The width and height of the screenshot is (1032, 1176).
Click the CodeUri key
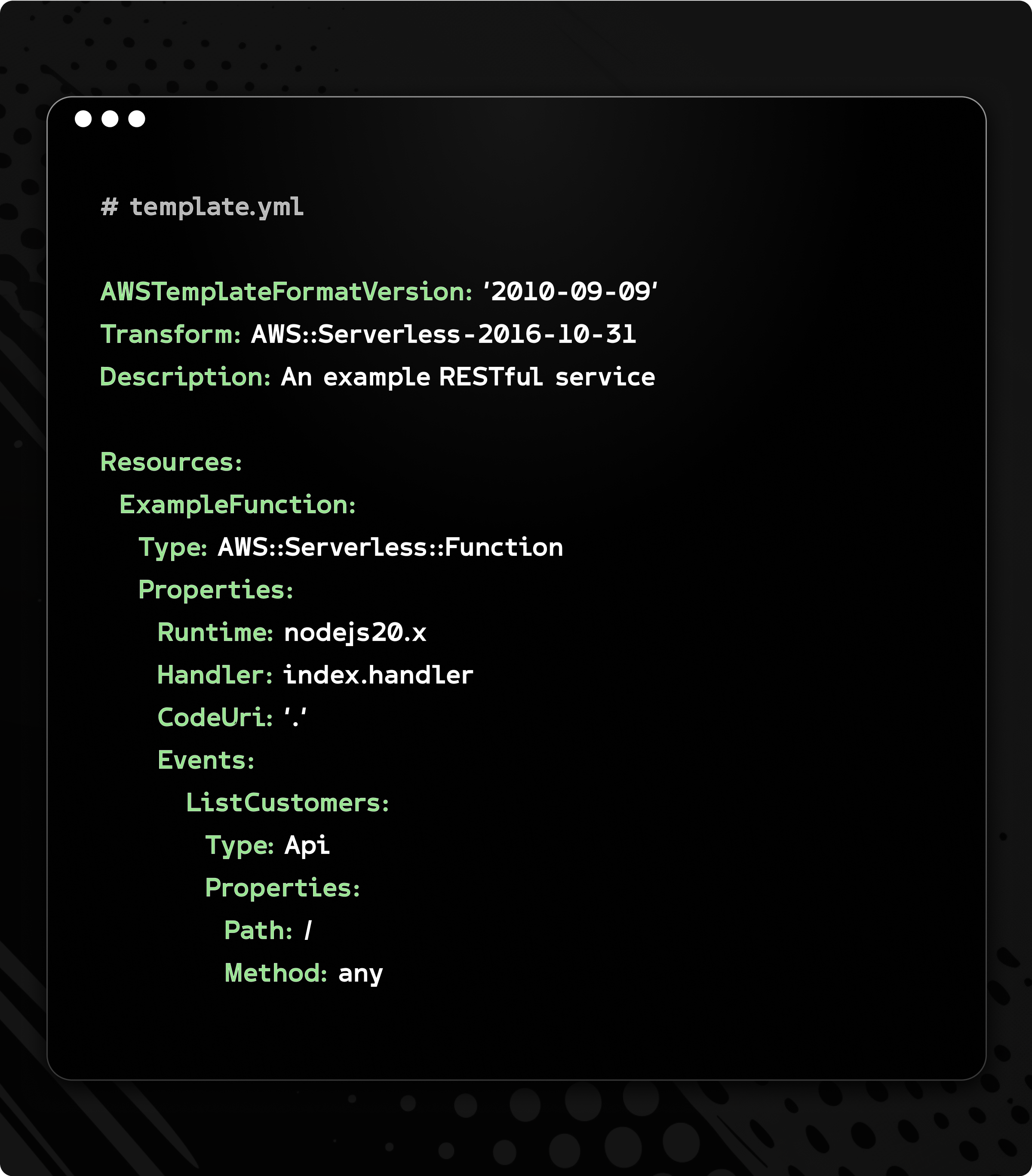(215, 717)
